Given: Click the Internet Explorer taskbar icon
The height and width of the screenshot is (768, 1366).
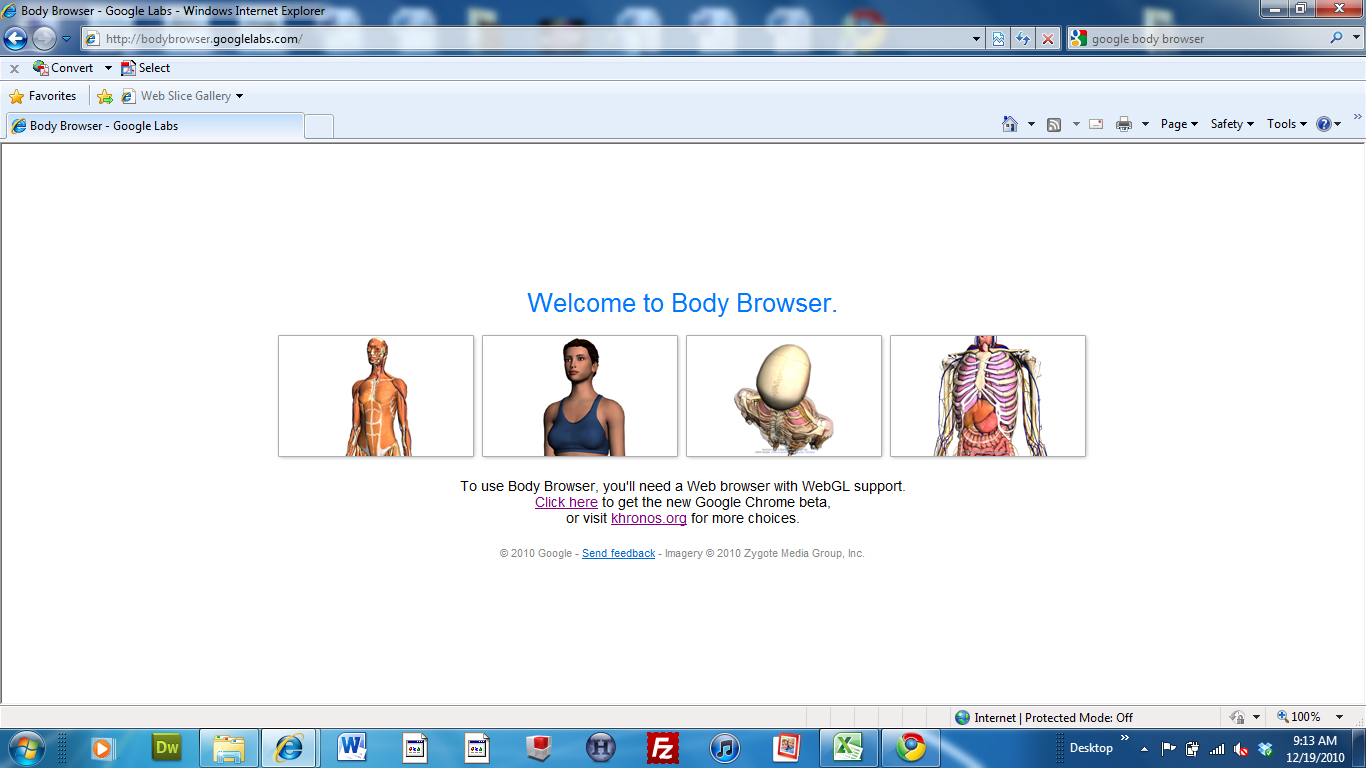Looking at the screenshot, I should point(290,747).
